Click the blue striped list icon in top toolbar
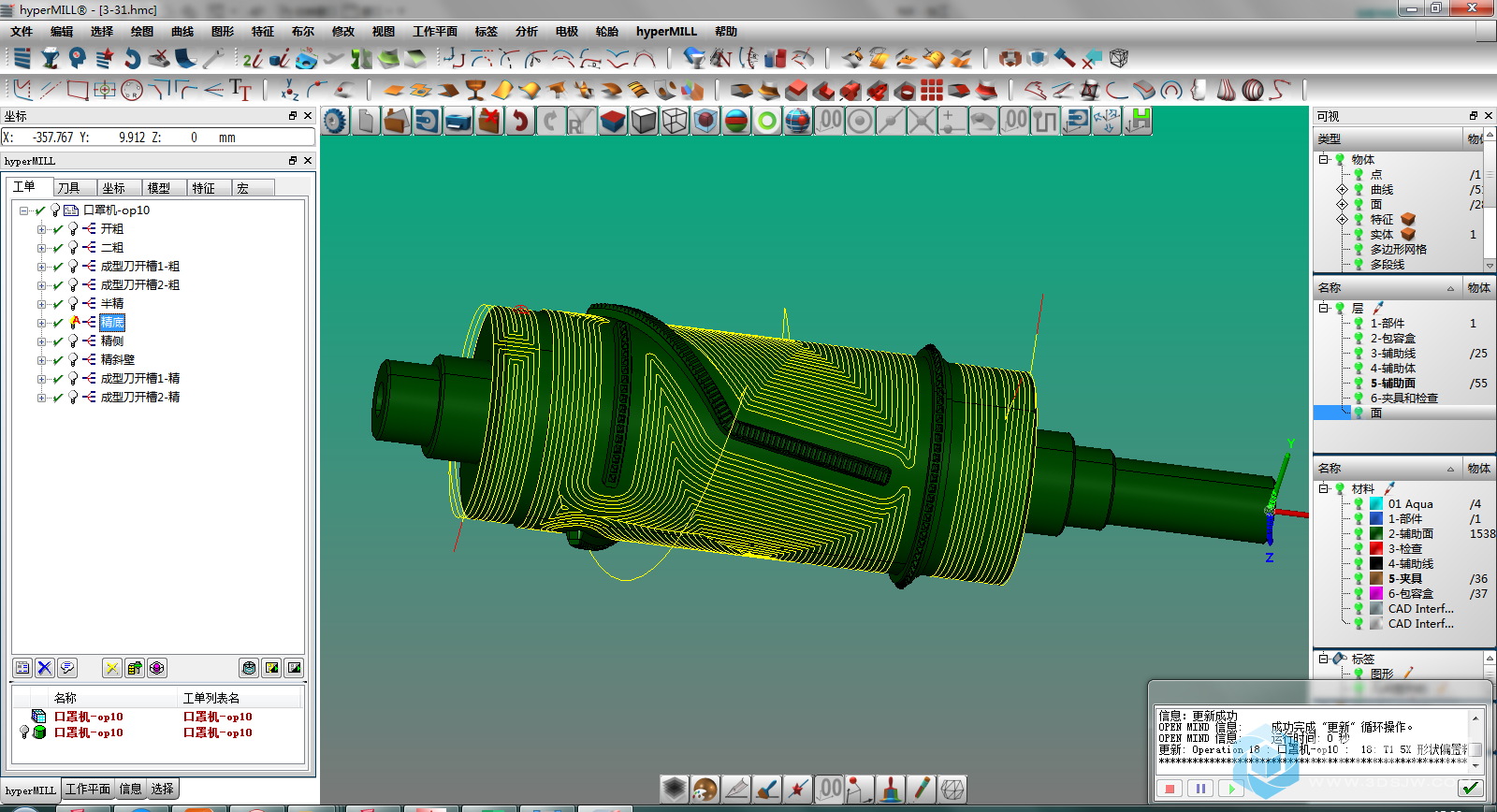Screen dimensions: 1497x812 pyautogui.click(x=22, y=59)
